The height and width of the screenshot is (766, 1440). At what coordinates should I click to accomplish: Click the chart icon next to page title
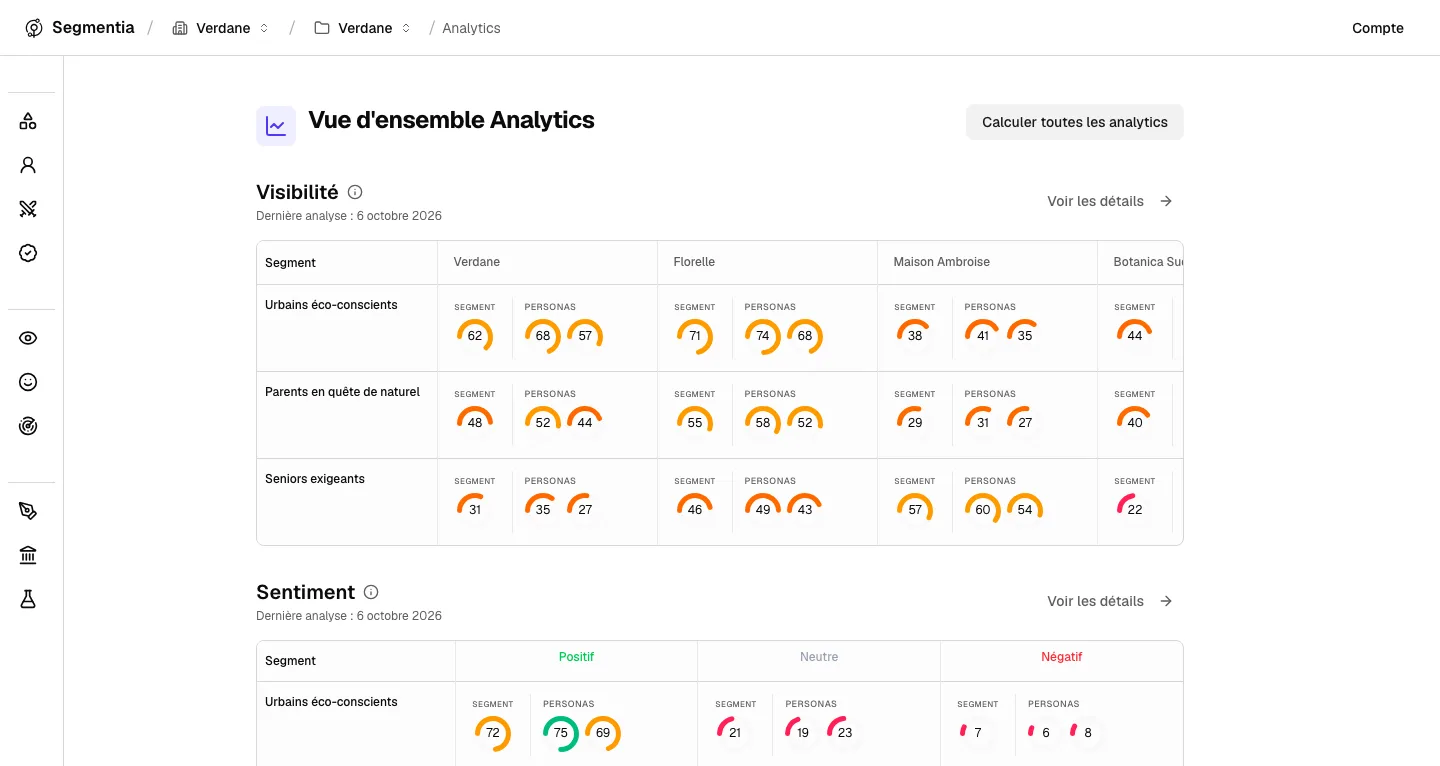[x=276, y=126]
